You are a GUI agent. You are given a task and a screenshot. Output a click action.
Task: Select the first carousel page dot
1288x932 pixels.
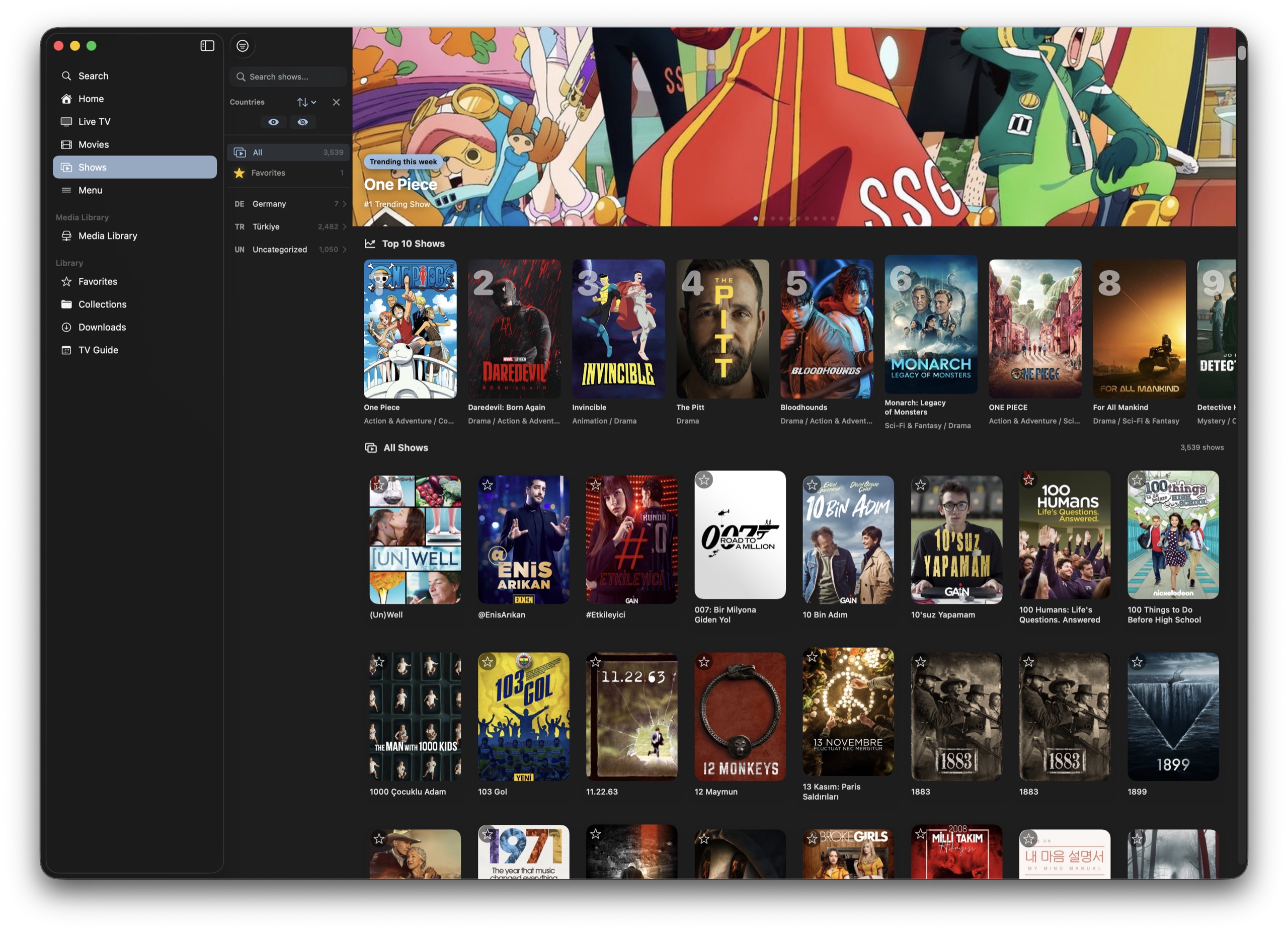pos(755,218)
